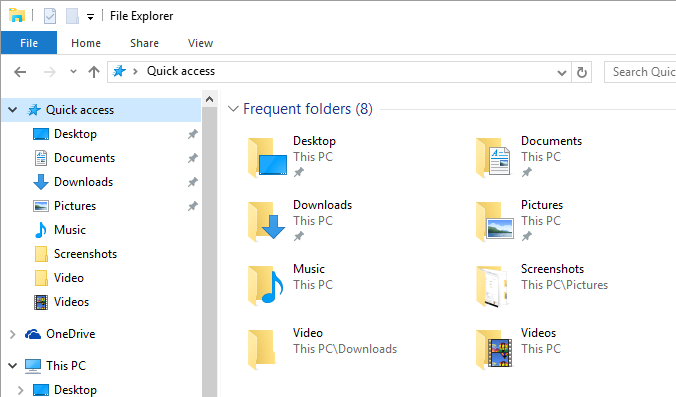
Task: Click This PC\Downloads under Video
Action: 345,349
